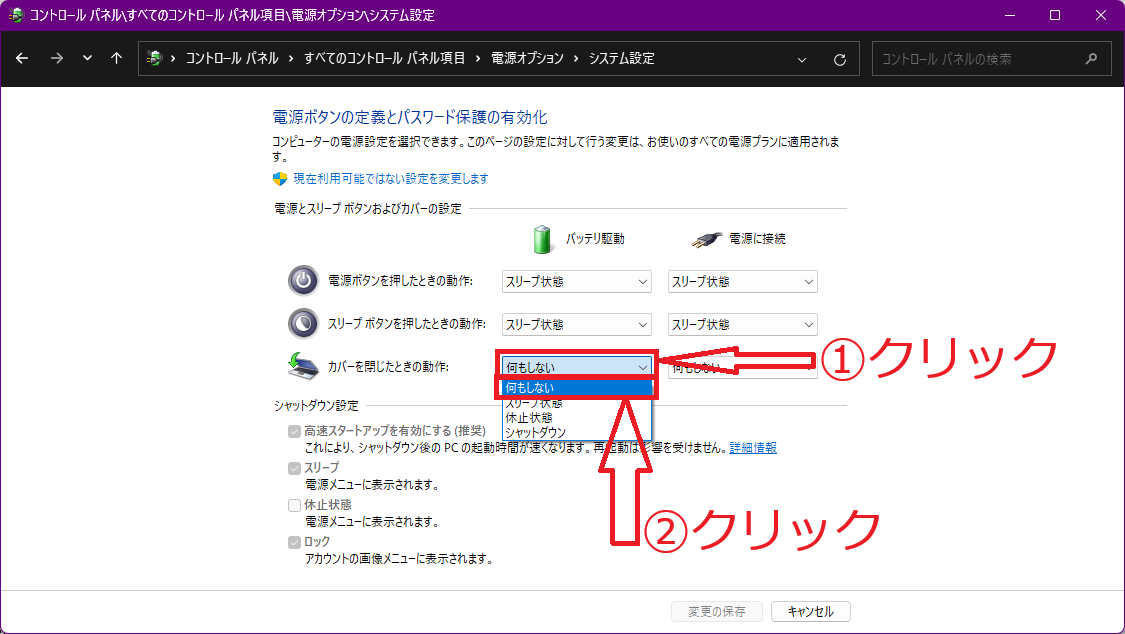
Task: Open the address bar dropdown chevron
Action: pos(802,58)
